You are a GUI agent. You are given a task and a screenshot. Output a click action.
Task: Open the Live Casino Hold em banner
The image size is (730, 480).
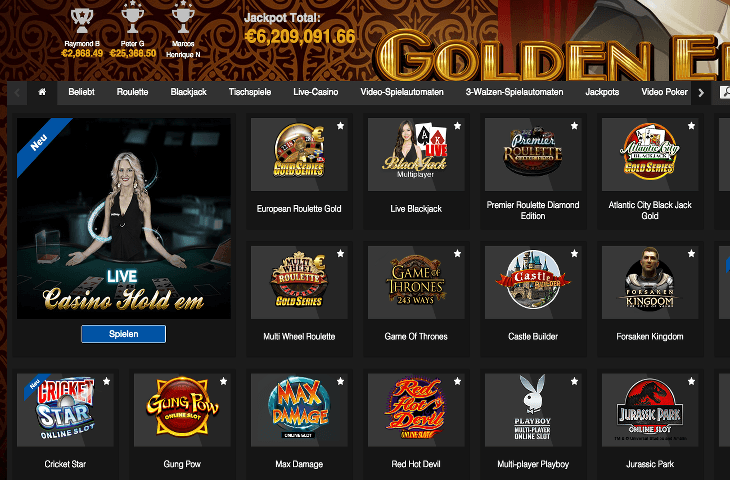[124, 218]
